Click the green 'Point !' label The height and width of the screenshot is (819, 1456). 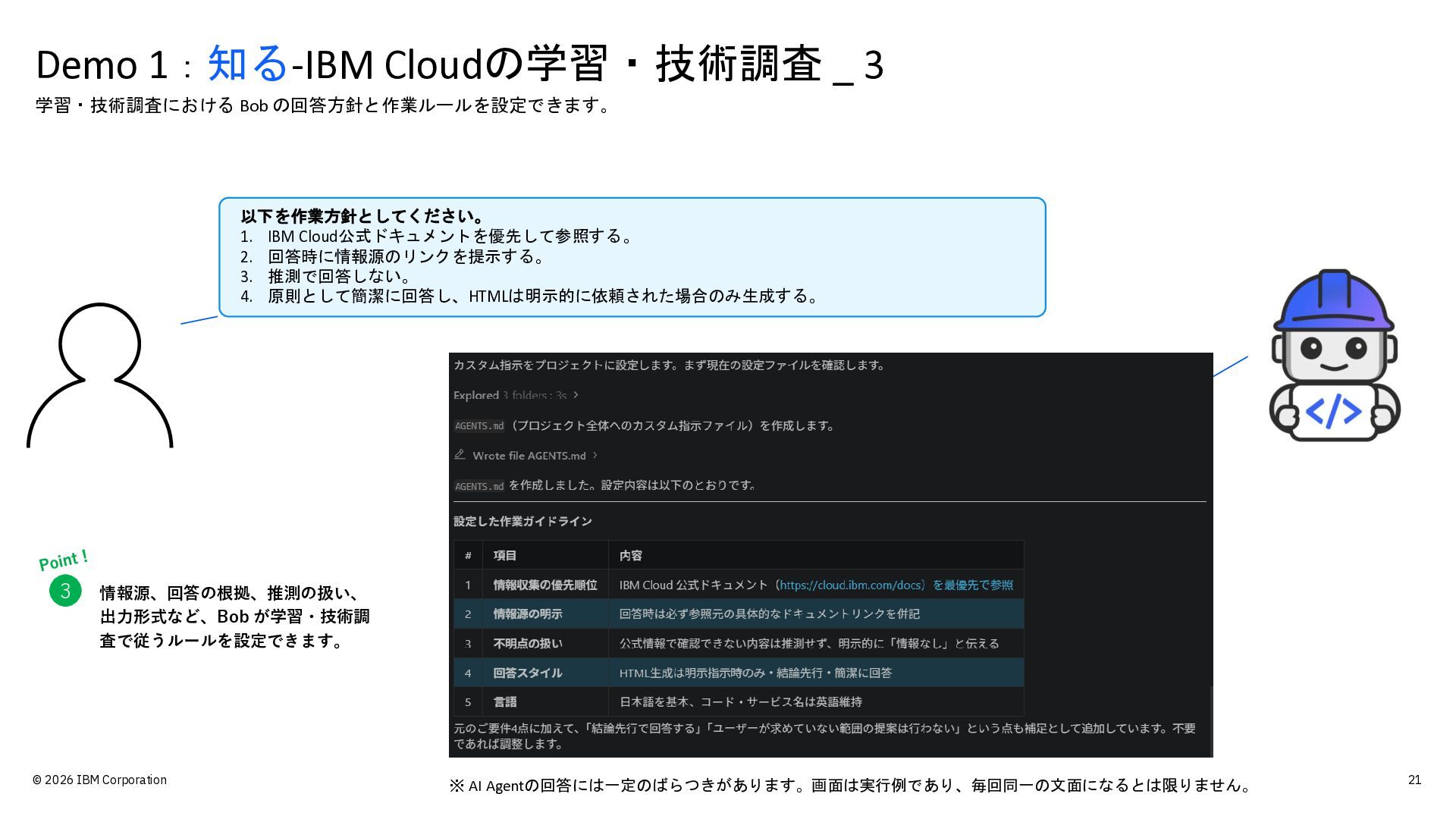pyautogui.click(x=64, y=560)
